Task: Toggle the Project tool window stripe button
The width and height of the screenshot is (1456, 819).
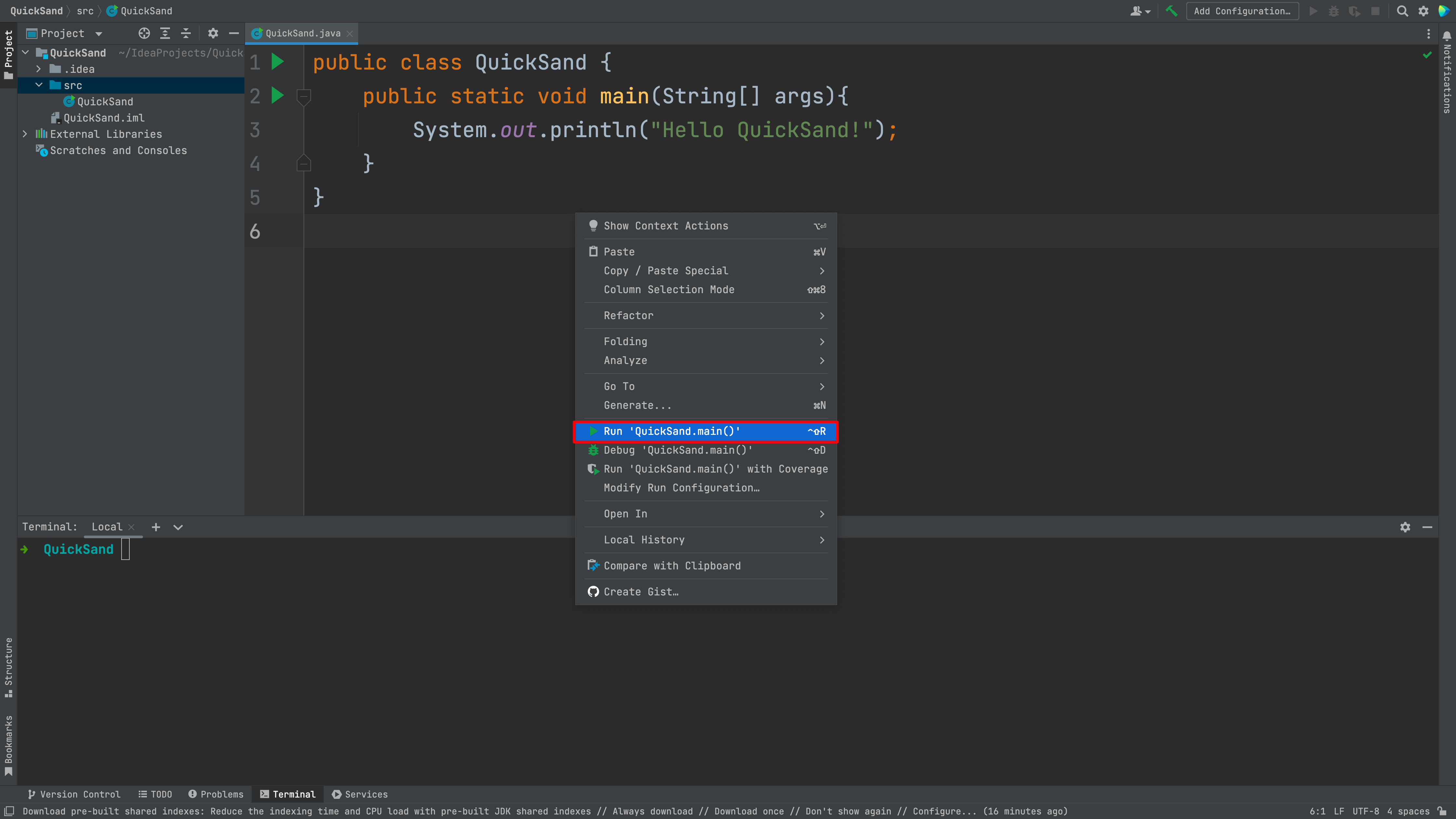Action: (x=8, y=55)
